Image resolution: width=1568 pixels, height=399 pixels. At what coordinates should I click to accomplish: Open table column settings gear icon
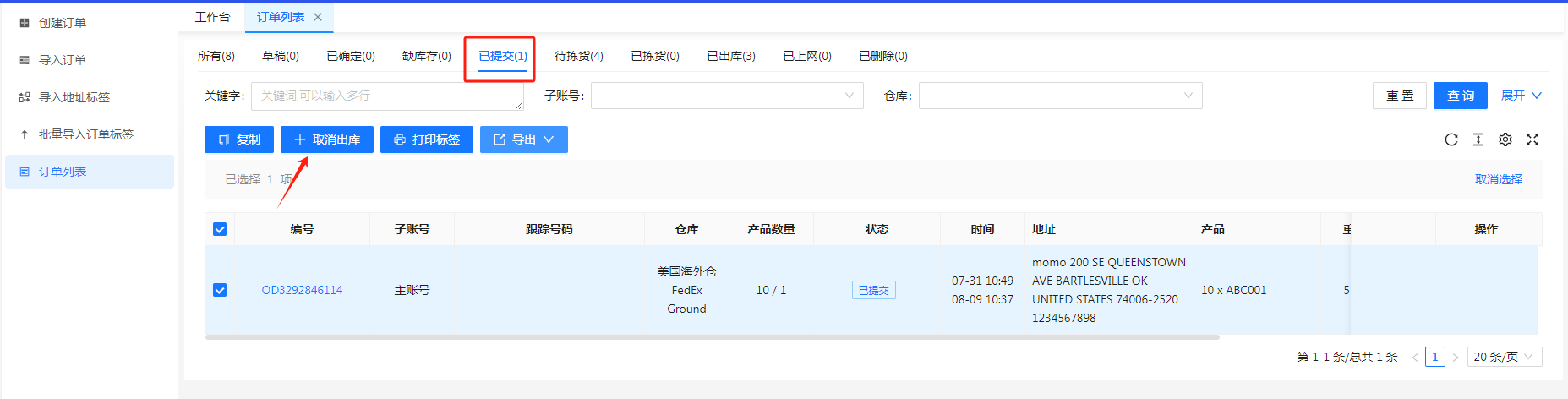pos(1505,139)
